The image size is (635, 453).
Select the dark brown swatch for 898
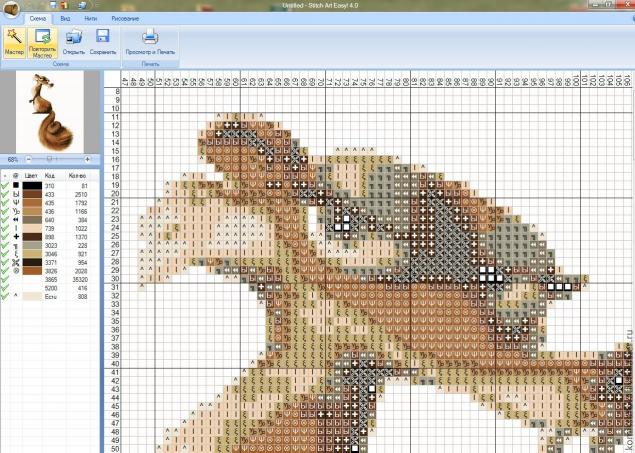[x=32, y=237]
